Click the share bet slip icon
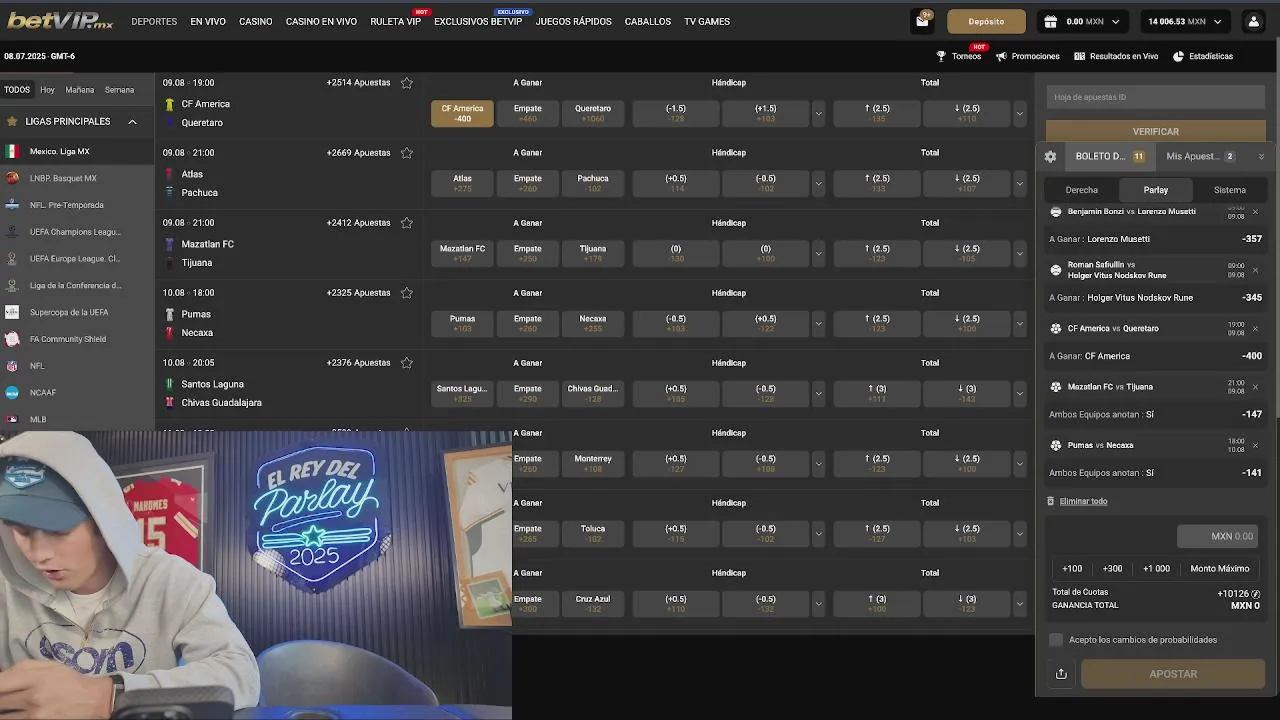The width and height of the screenshot is (1280, 720). (1061, 674)
